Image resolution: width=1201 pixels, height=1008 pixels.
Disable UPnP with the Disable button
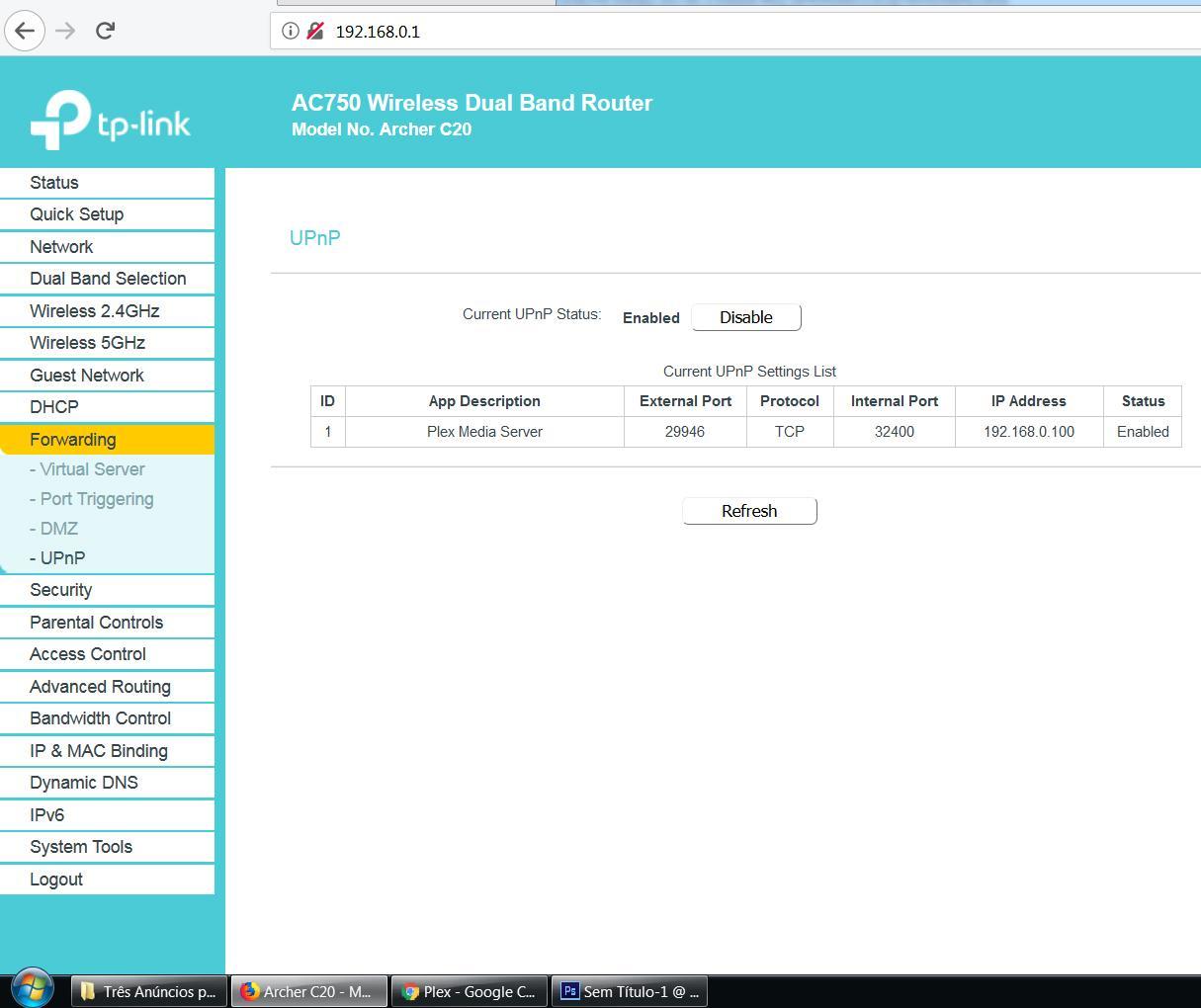[746, 317]
